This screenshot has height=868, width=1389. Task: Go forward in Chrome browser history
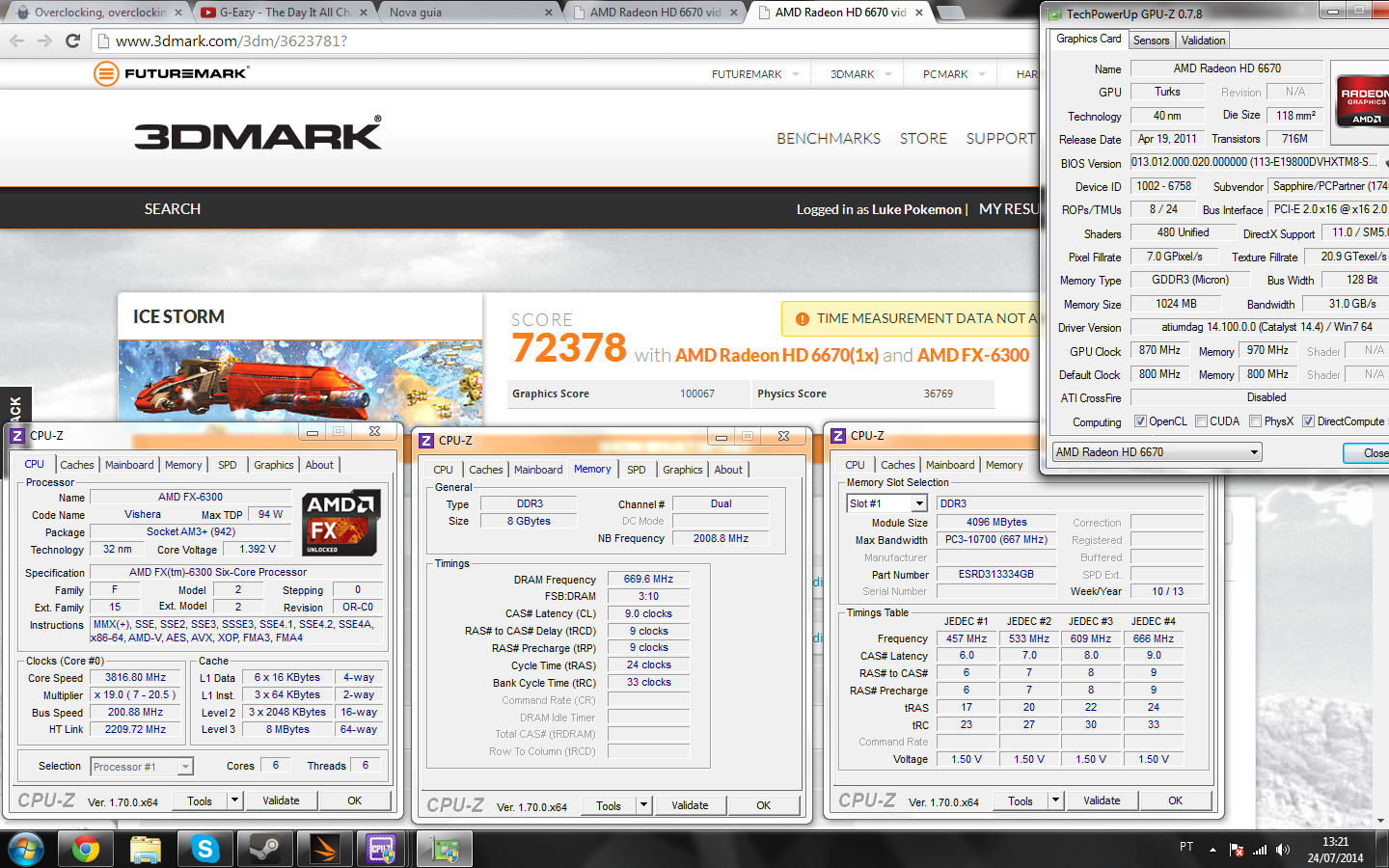44,41
